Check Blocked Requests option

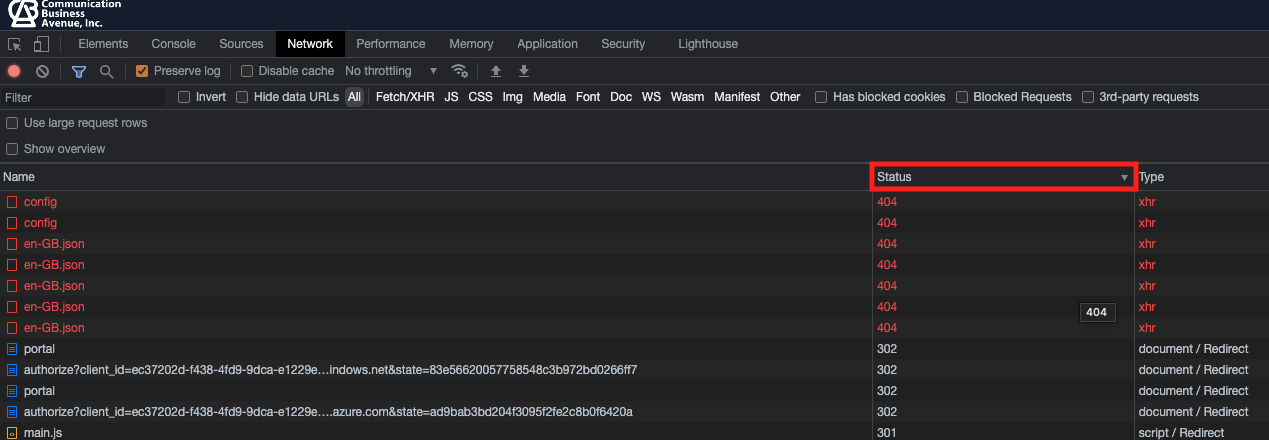tap(962, 97)
